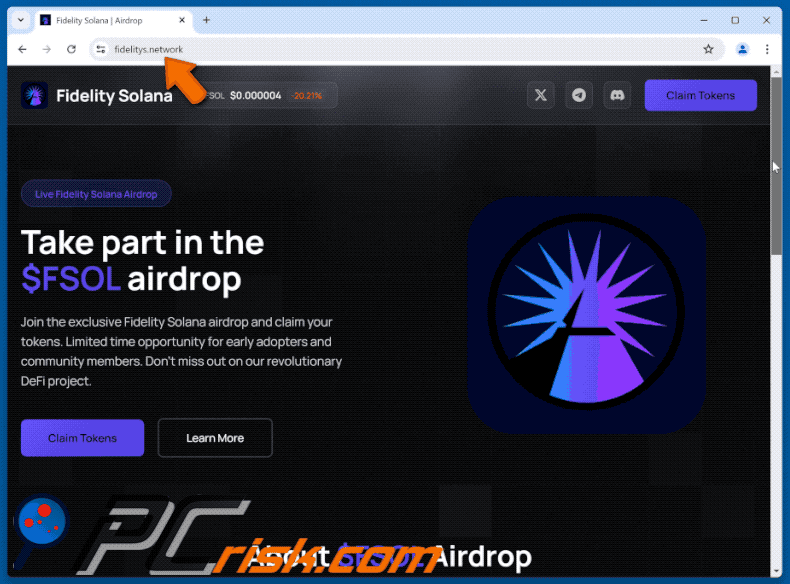Click the Fidelity Solana site title
Viewport: 790px width, 584px height.
(x=114, y=96)
